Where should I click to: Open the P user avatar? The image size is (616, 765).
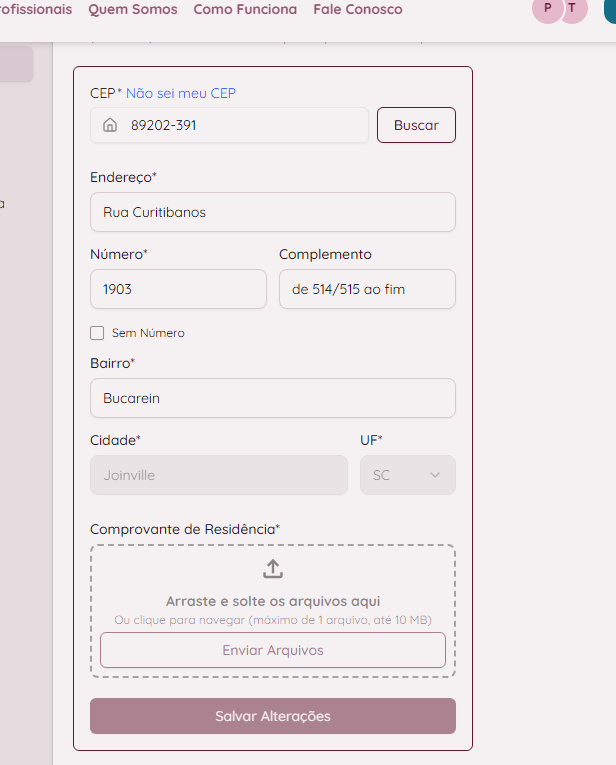pyautogui.click(x=547, y=9)
